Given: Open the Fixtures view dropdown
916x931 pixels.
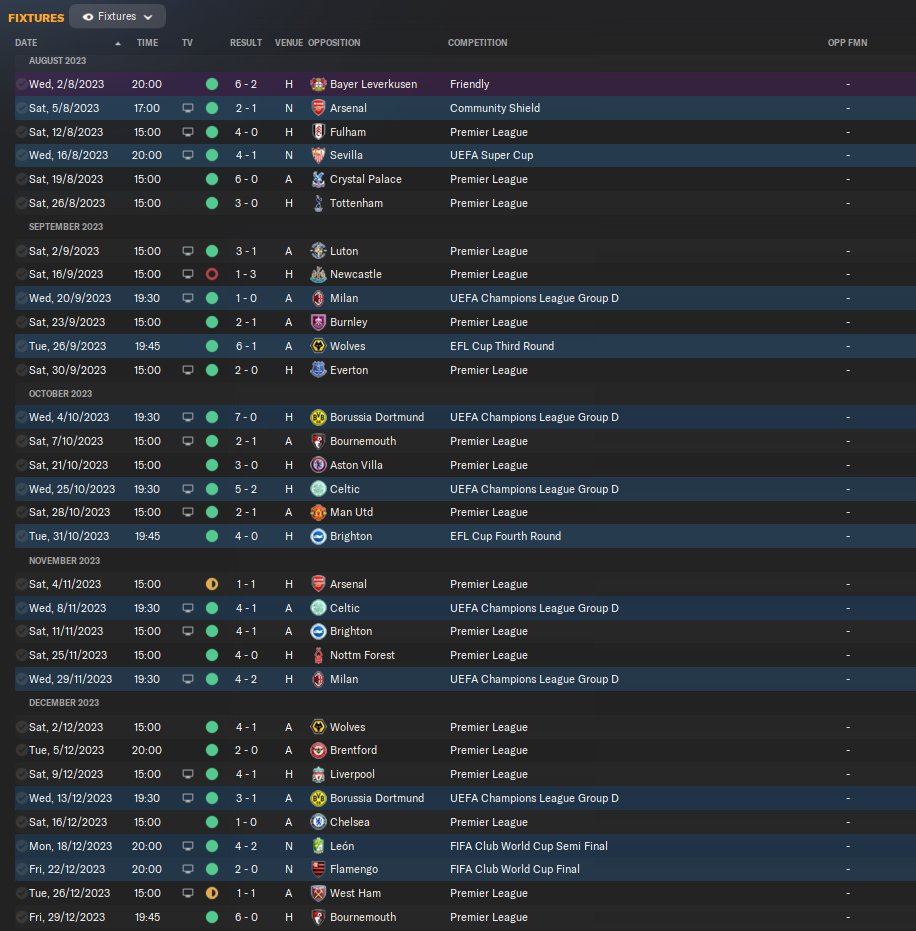Looking at the screenshot, I should click(x=117, y=17).
